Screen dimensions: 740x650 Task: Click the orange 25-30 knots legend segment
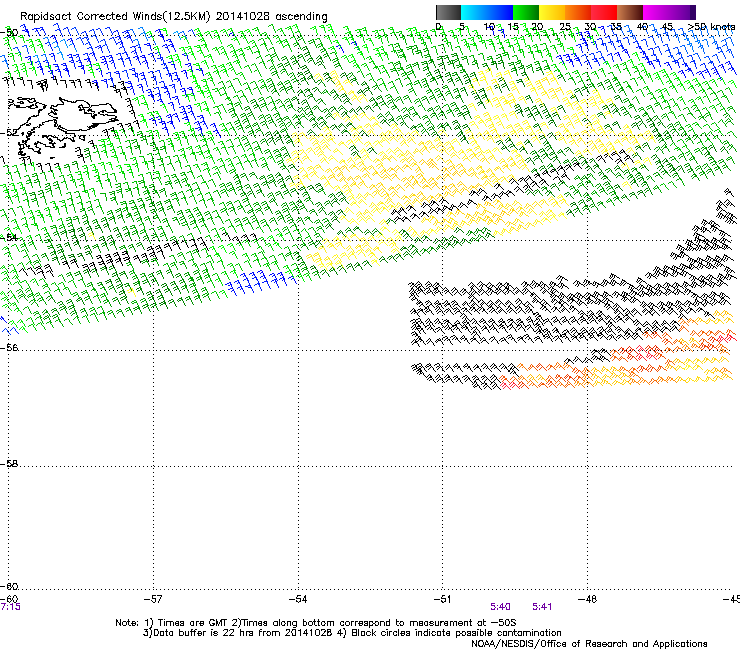click(x=578, y=12)
